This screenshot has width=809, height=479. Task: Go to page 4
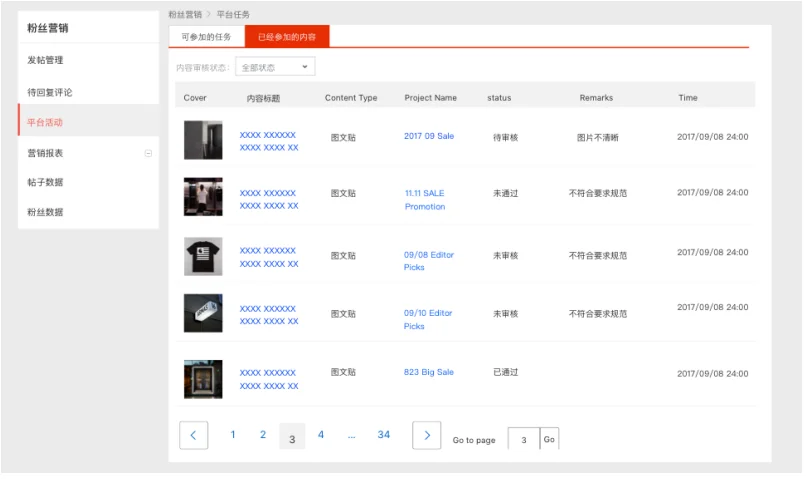[x=321, y=435]
